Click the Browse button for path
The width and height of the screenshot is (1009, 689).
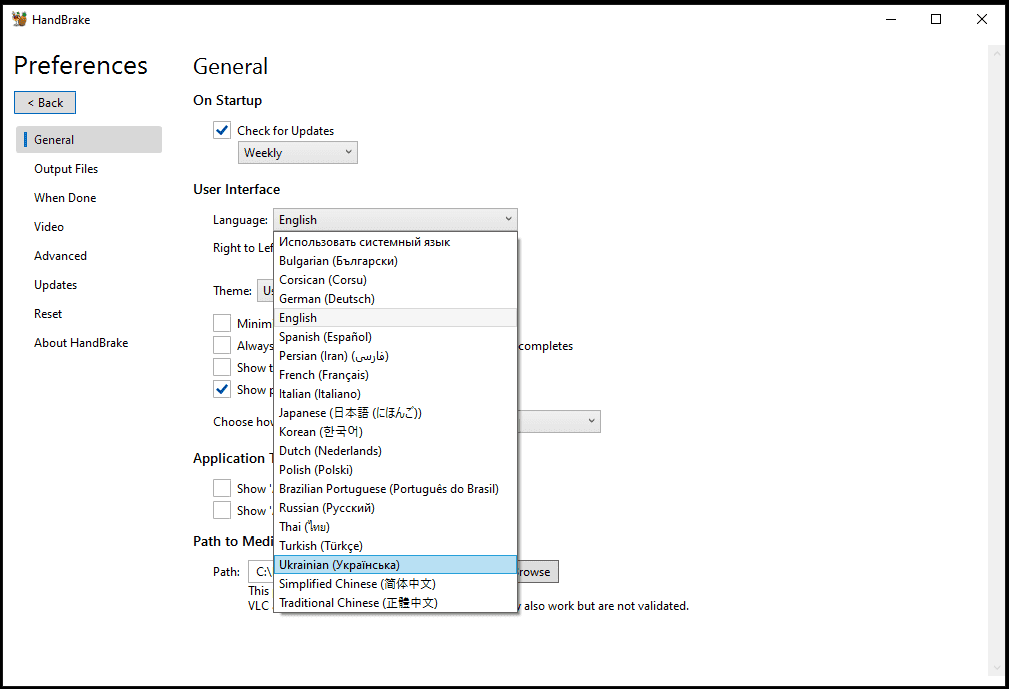click(x=537, y=571)
